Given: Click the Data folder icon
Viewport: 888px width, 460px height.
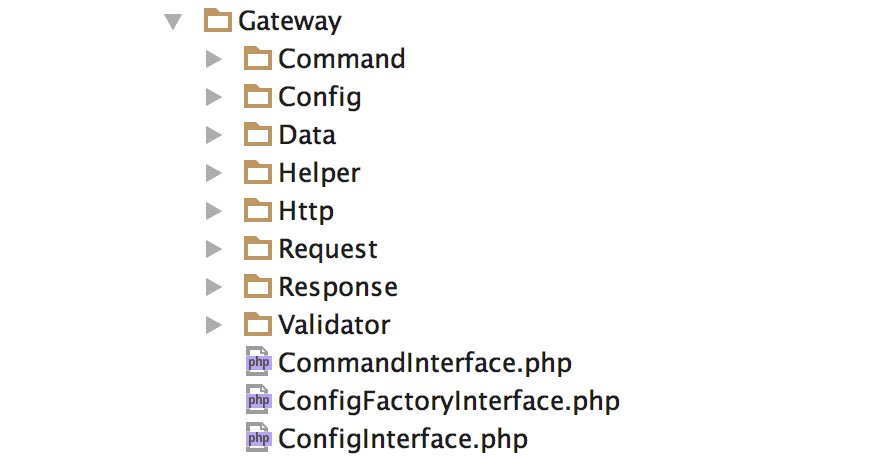Looking at the screenshot, I should pyautogui.click(x=258, y=134).
